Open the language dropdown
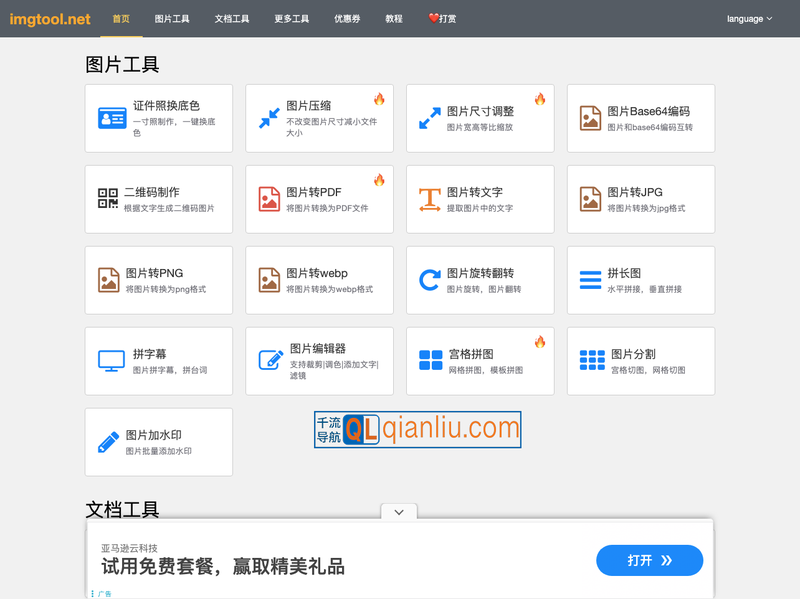Viewport: 800px width, 599px height. click(748, 18)
